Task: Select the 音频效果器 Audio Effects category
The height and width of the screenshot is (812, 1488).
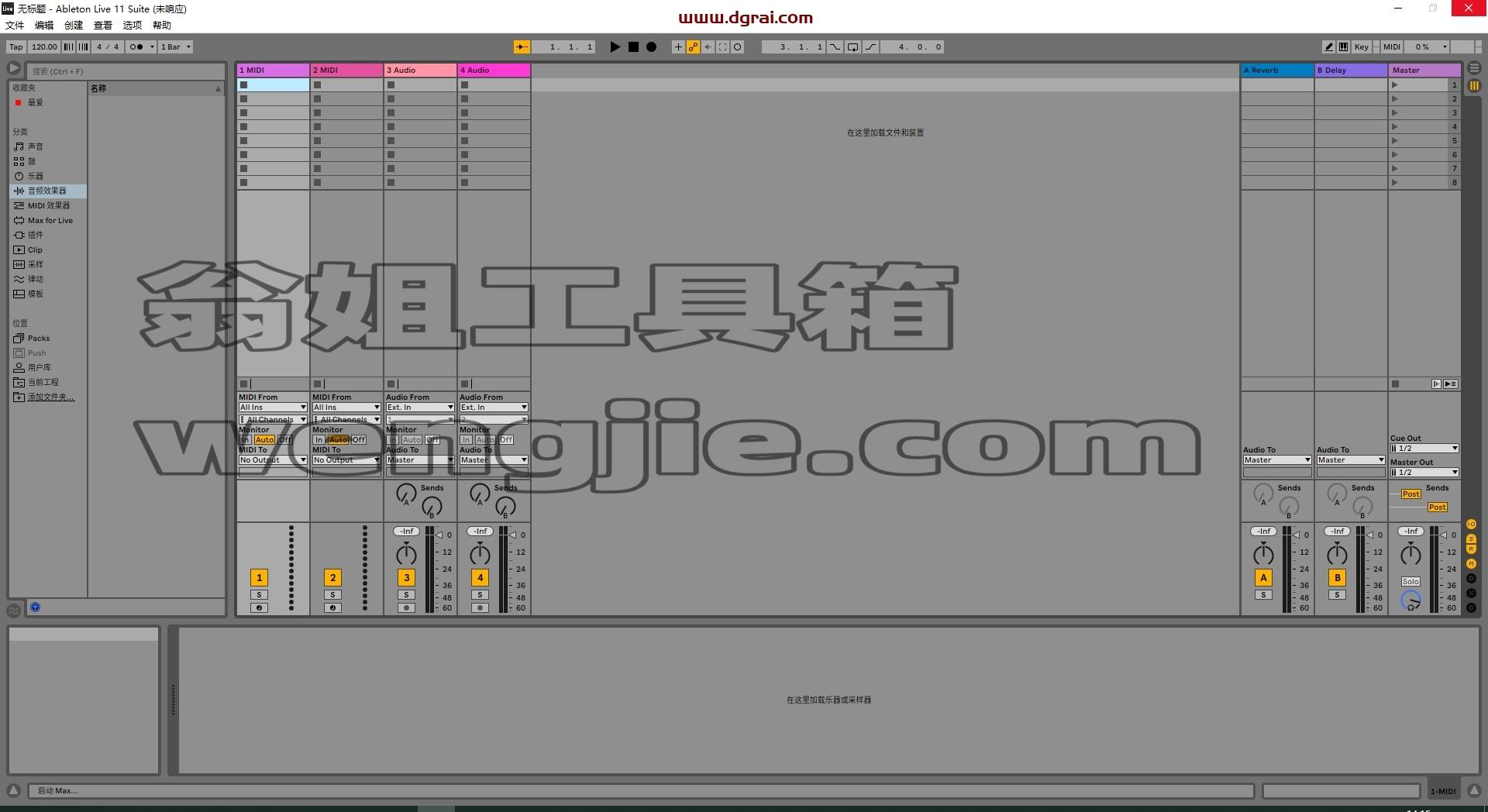Action: (47, 191)
